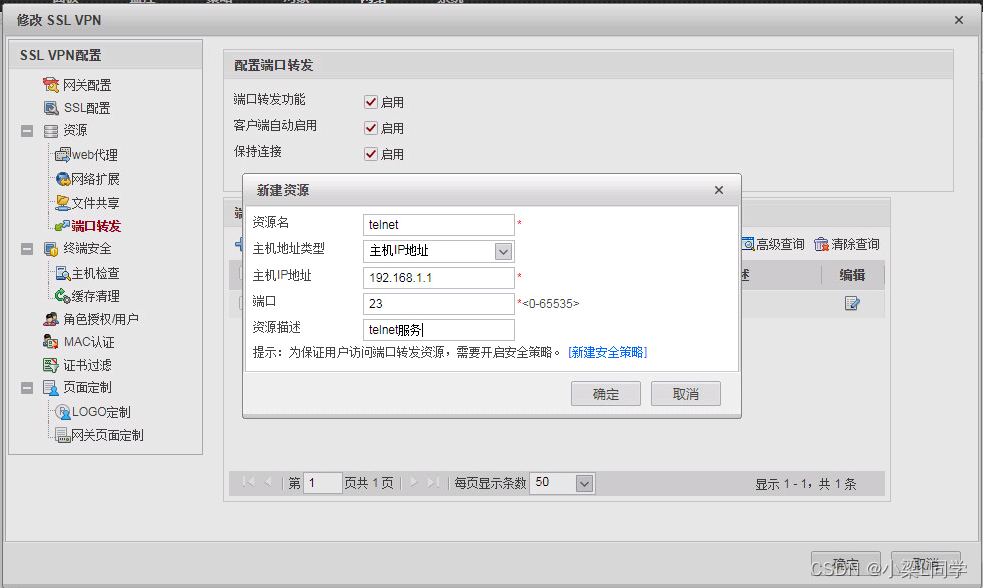This screenshot has height=588, width=983.
Task: Select the 终端安全 shield icon
Action: tap(51, 249)
